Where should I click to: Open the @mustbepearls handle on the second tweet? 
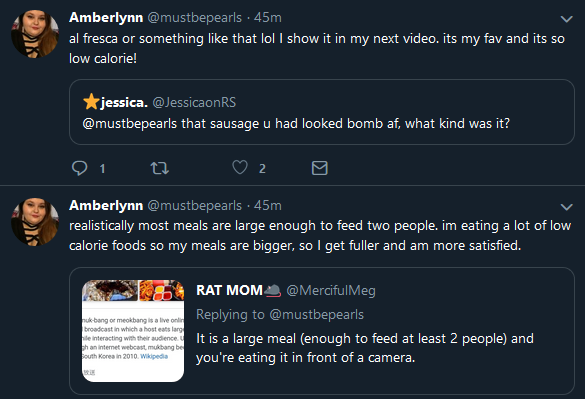195,206
